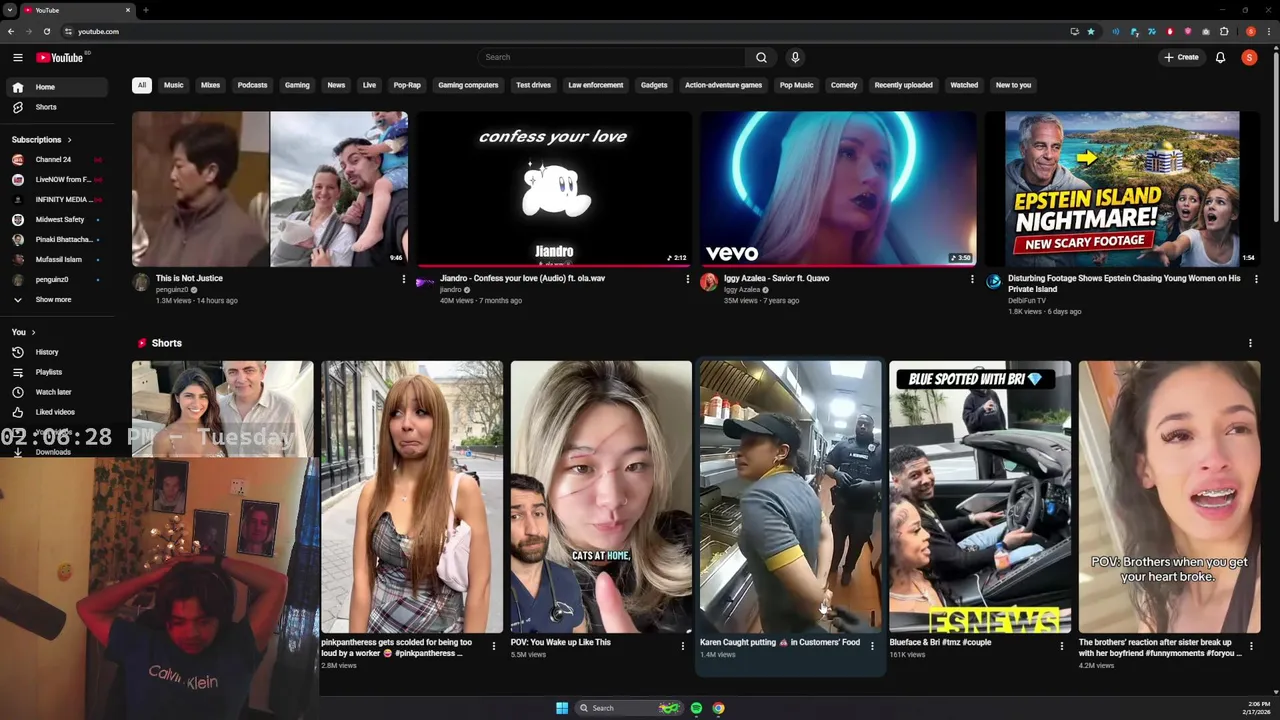Click the search magnifier button
The height and width of the screenshot is (720, 1280).
coord(761,57)
